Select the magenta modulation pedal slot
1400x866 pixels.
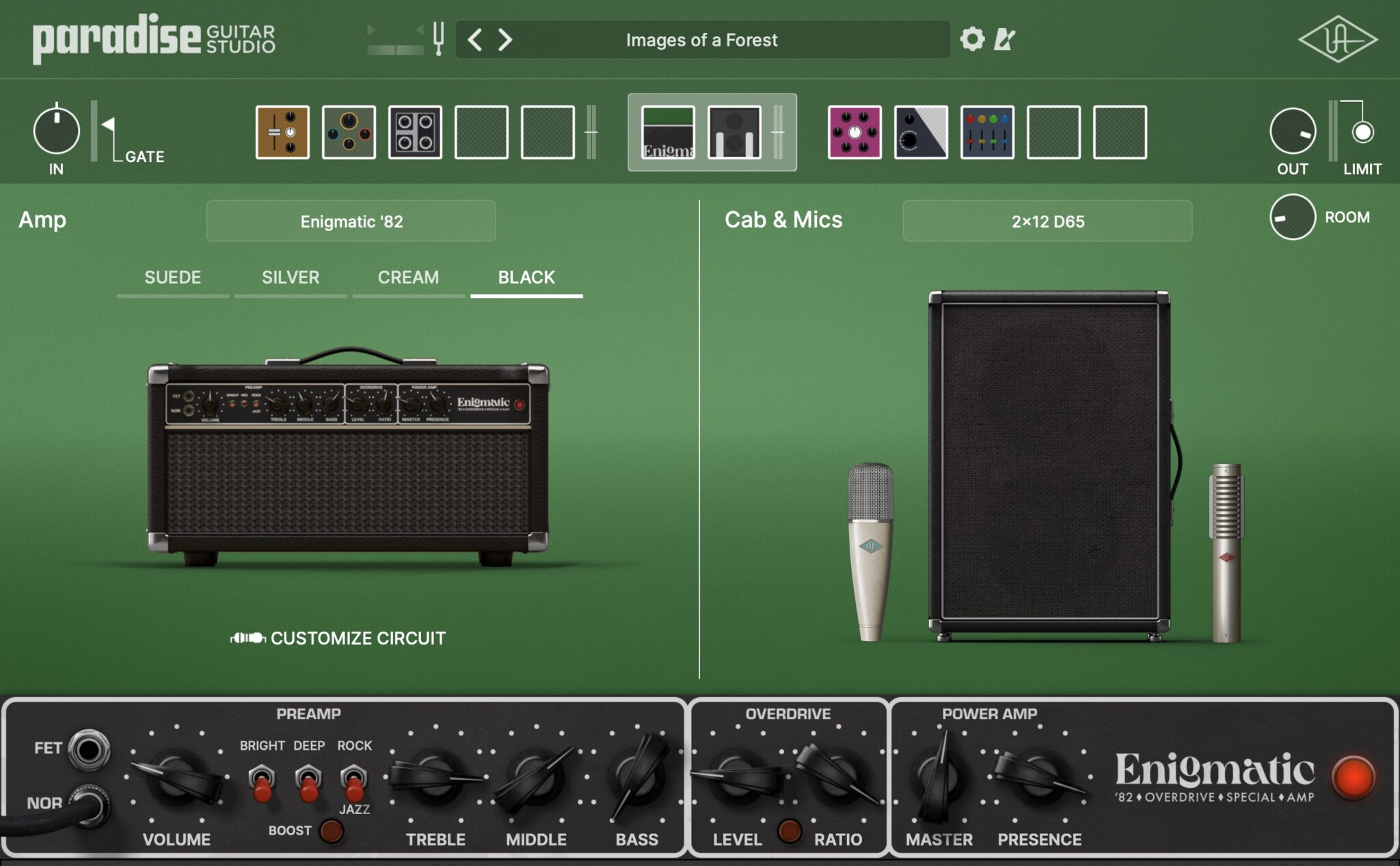pos(854,132)
